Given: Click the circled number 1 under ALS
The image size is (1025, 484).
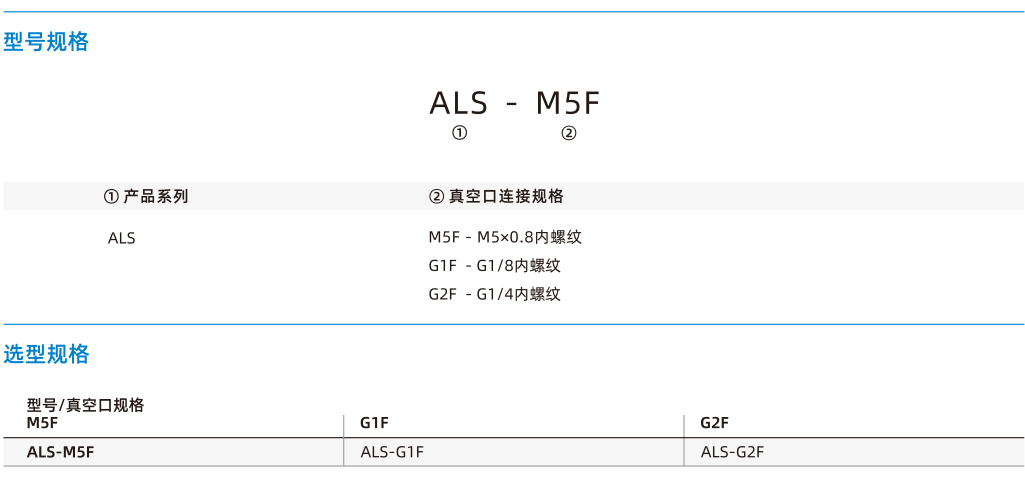Looking at the screenshot, I should [460, 133].
